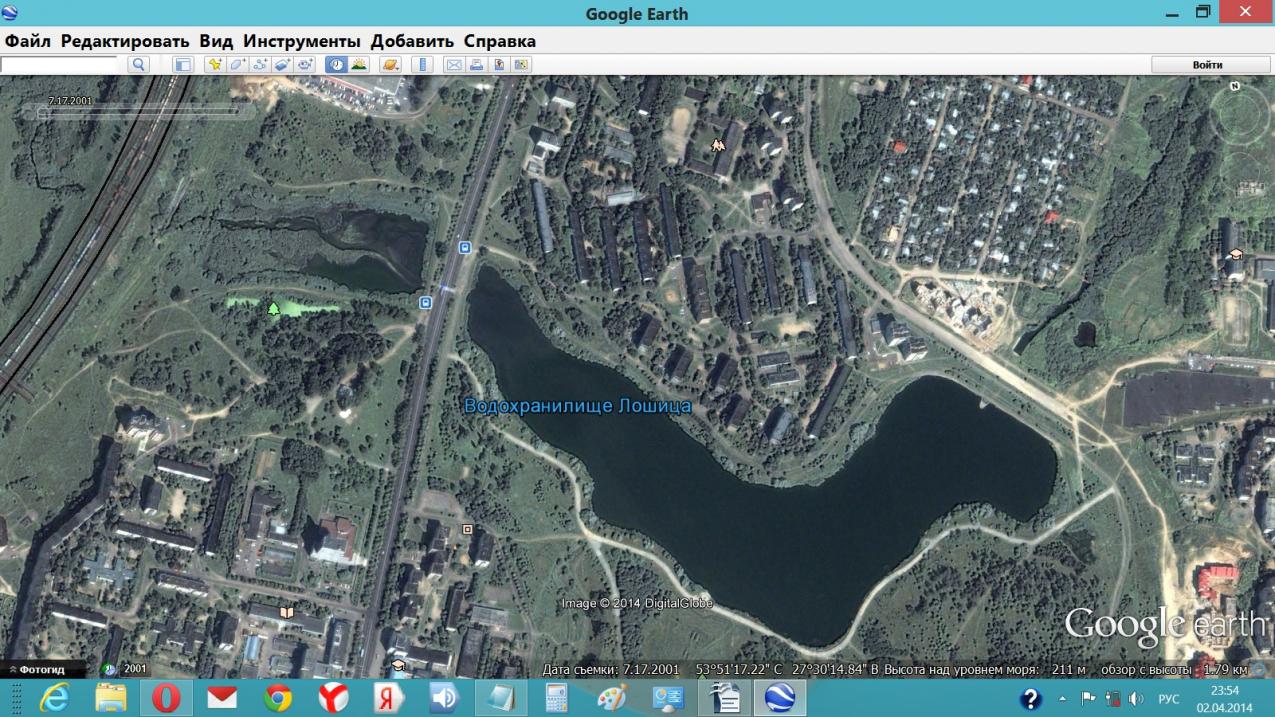Viewport: 1275px width, 717px height.
Task: Print the current map view
Action: click(x=476, y=65)
